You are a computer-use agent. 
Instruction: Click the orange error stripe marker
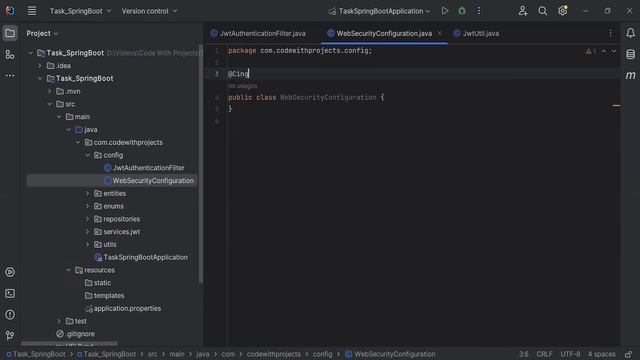point(616,105)
